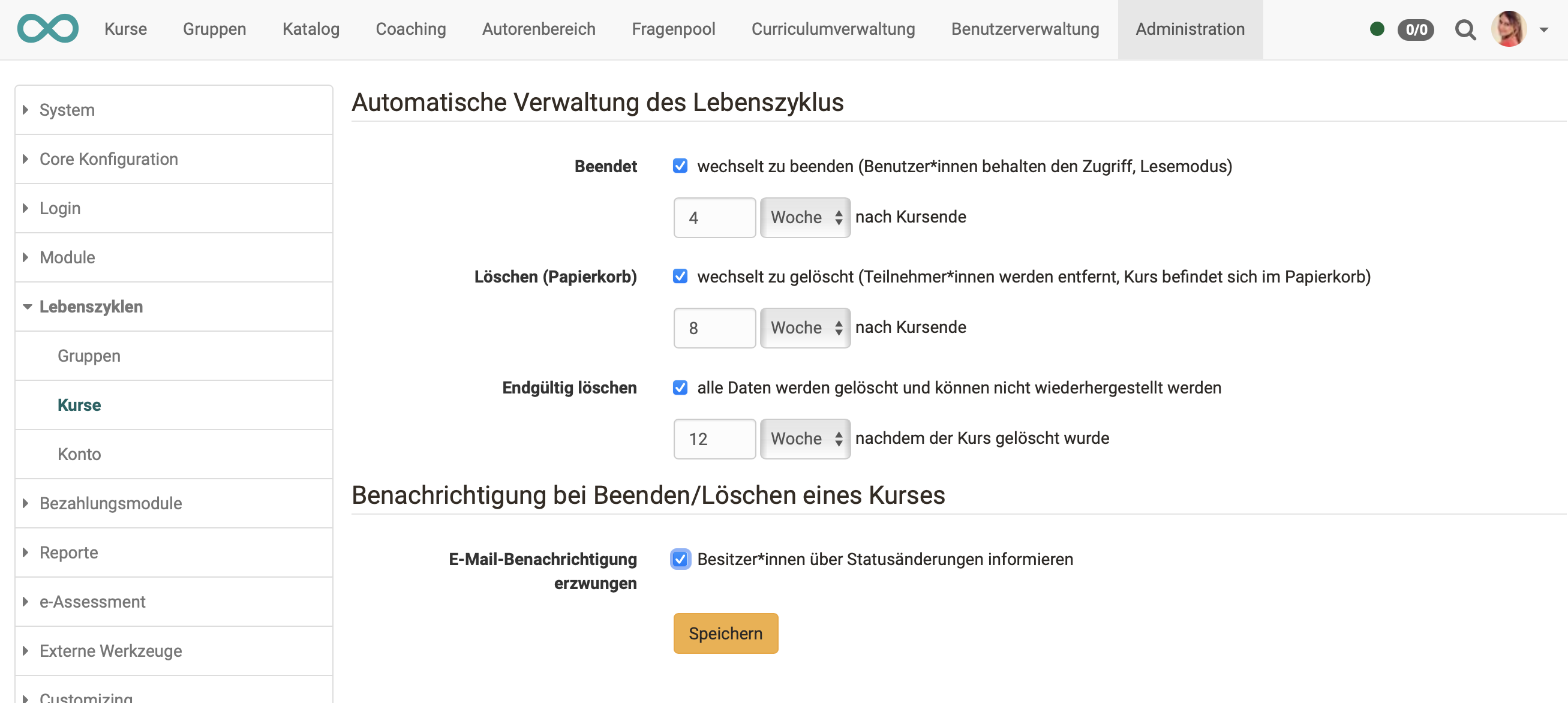
Task: Open the Woche dropdown for Endgültig löschen
Action: coord(805,438)
